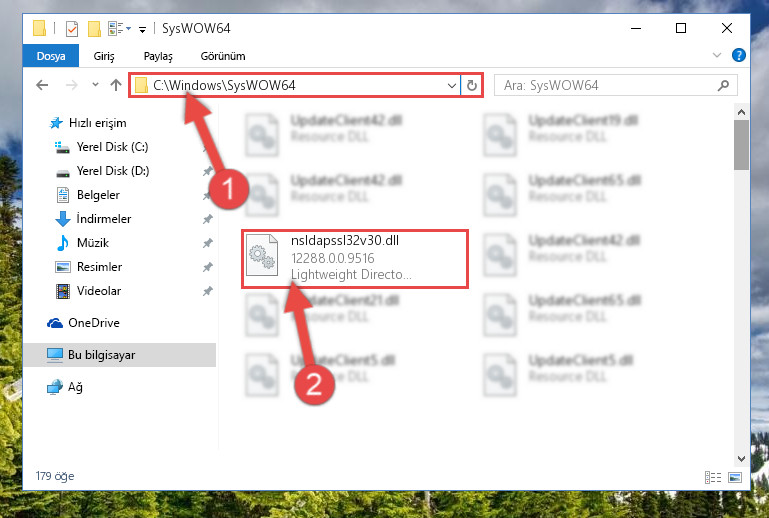769x518 pixels.
Task: Click the Müzik note icon
Action: pos(63,243)
